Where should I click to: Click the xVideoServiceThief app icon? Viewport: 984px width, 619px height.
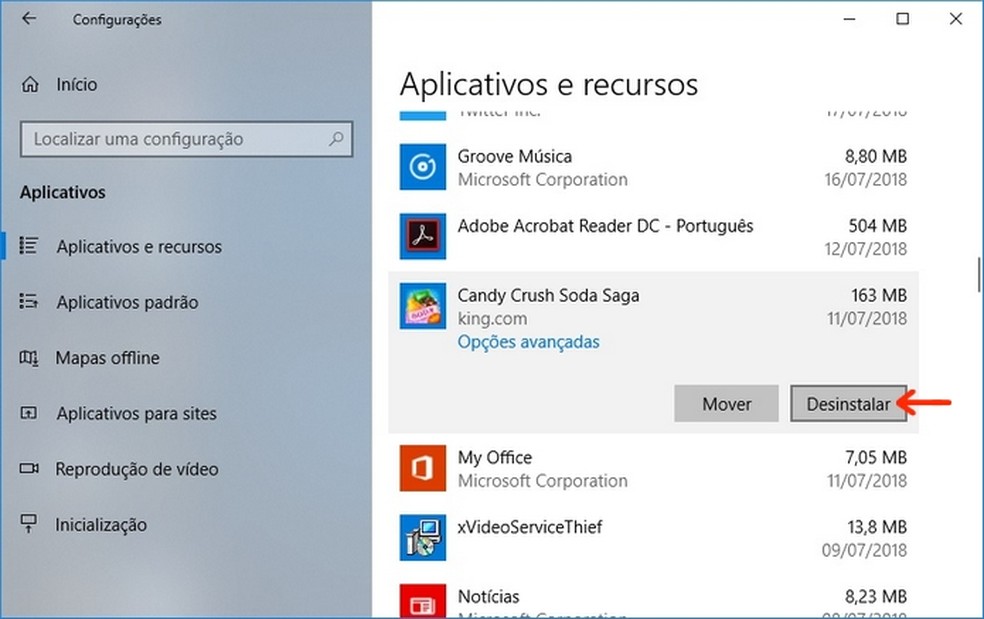[422, 537]
